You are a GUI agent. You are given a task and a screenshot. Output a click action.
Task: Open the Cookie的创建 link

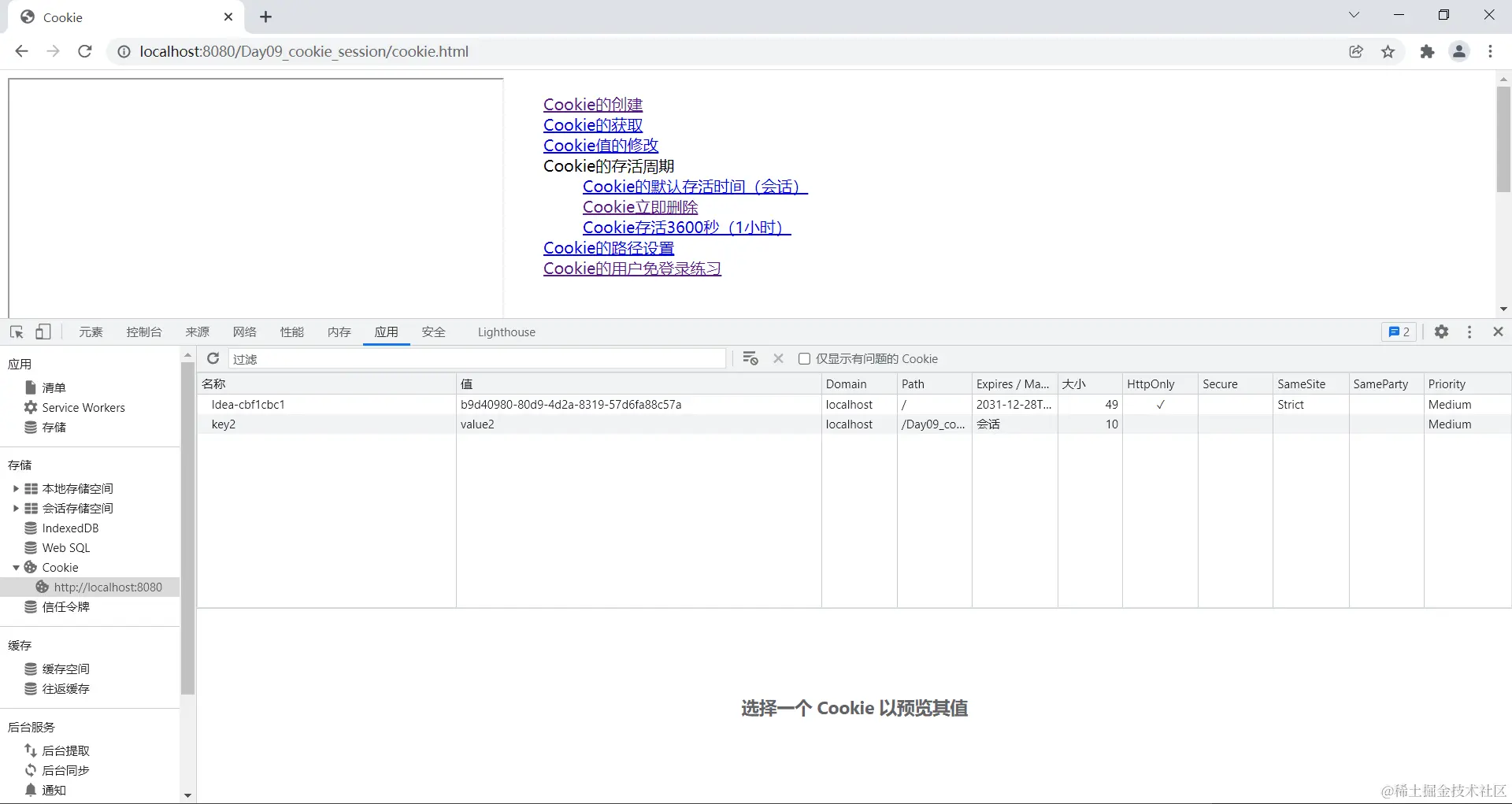tap(593, 105)
